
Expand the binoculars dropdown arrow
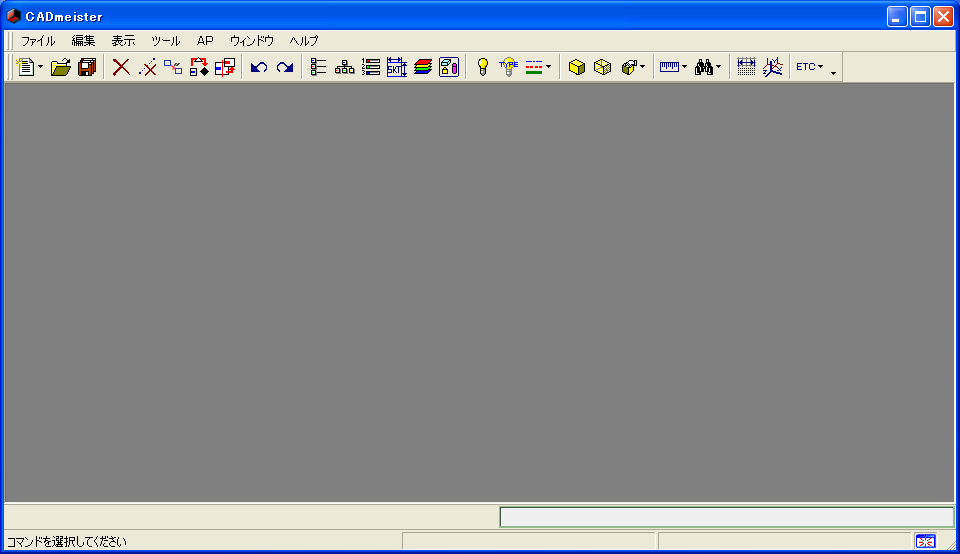719,67
